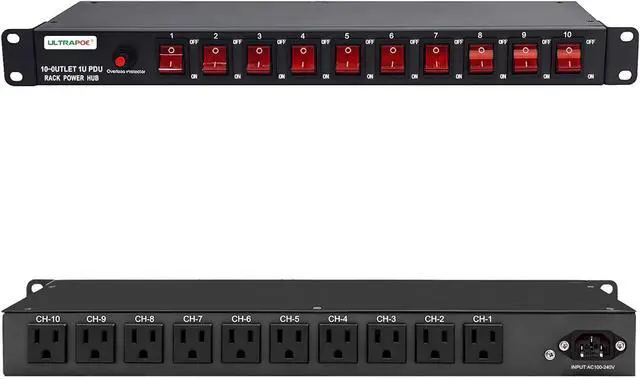This screenshot has width=640, height=379.
Task: Flip rocker switch number 6
Action: [392, 59]
